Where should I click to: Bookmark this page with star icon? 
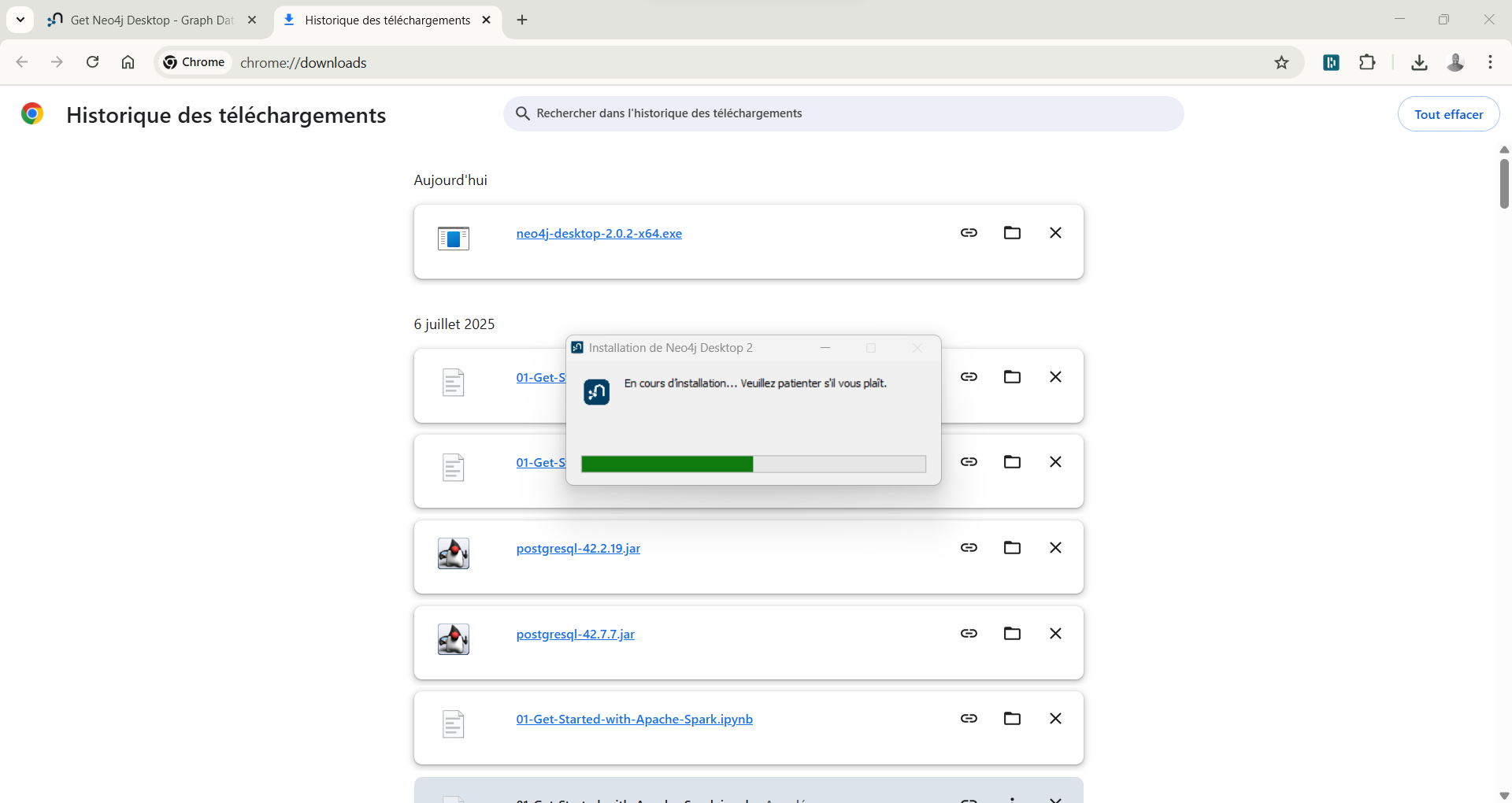(1281, 62)
